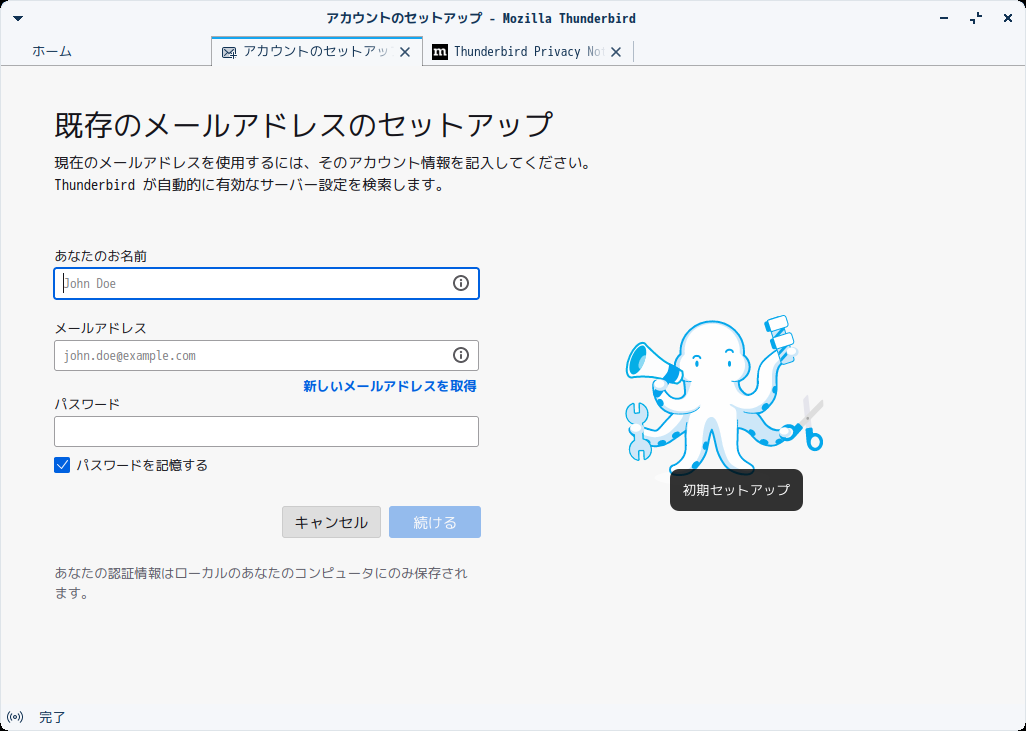Focus the パスワード input field
1026x731 pixels.
(x=266, y=431)
